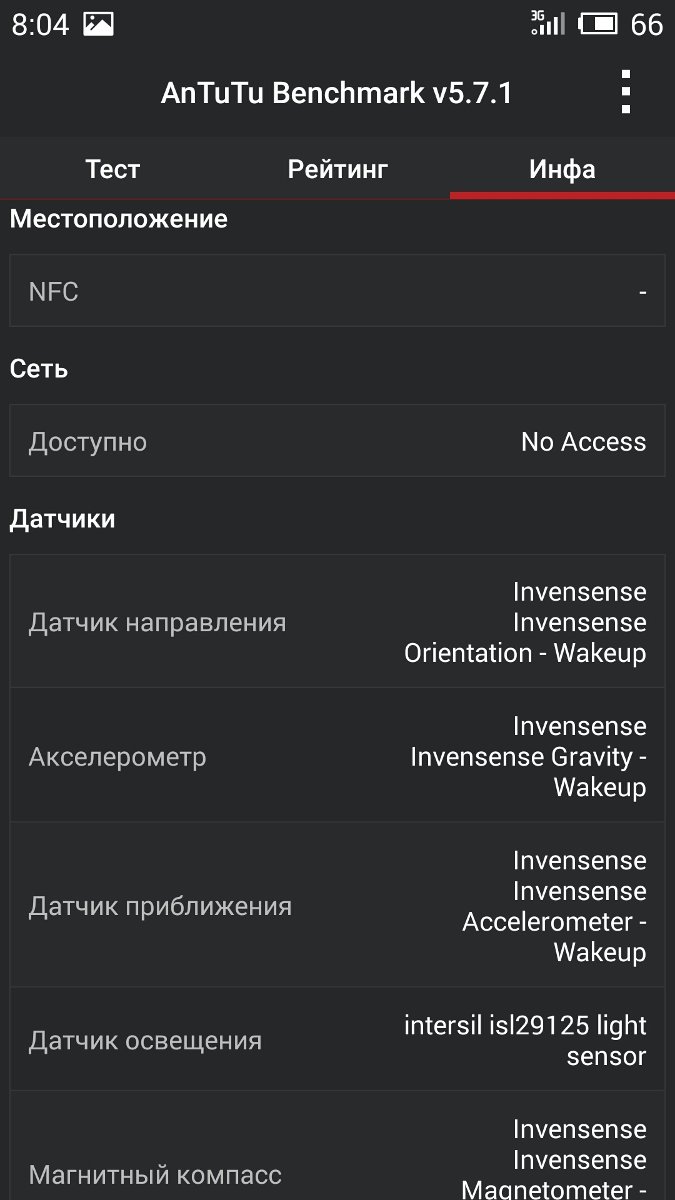Tap the battery icon in status bar
The height and width of the screenshot is (1200, 675).
(x=598, y=23)
